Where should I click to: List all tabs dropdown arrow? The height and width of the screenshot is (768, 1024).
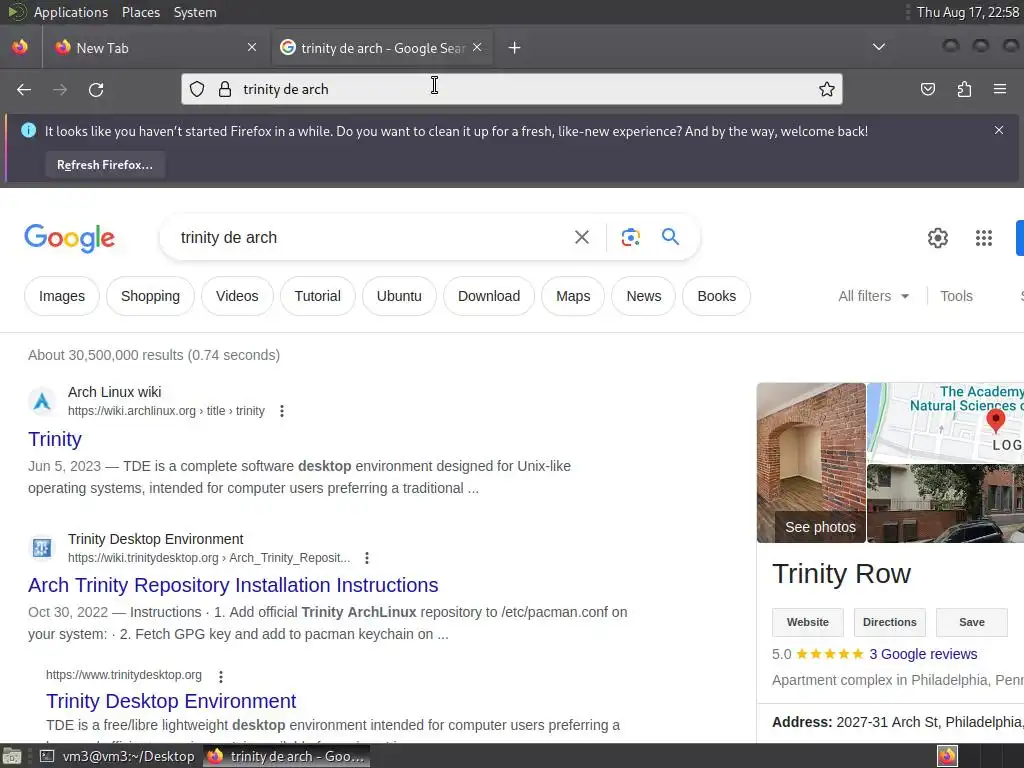tap(879, 47)
